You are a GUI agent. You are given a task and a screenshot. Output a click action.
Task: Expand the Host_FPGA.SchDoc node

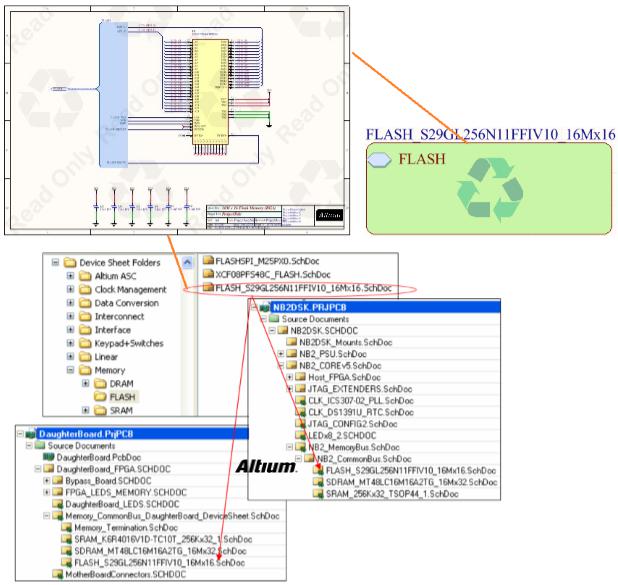coord(288,375)
